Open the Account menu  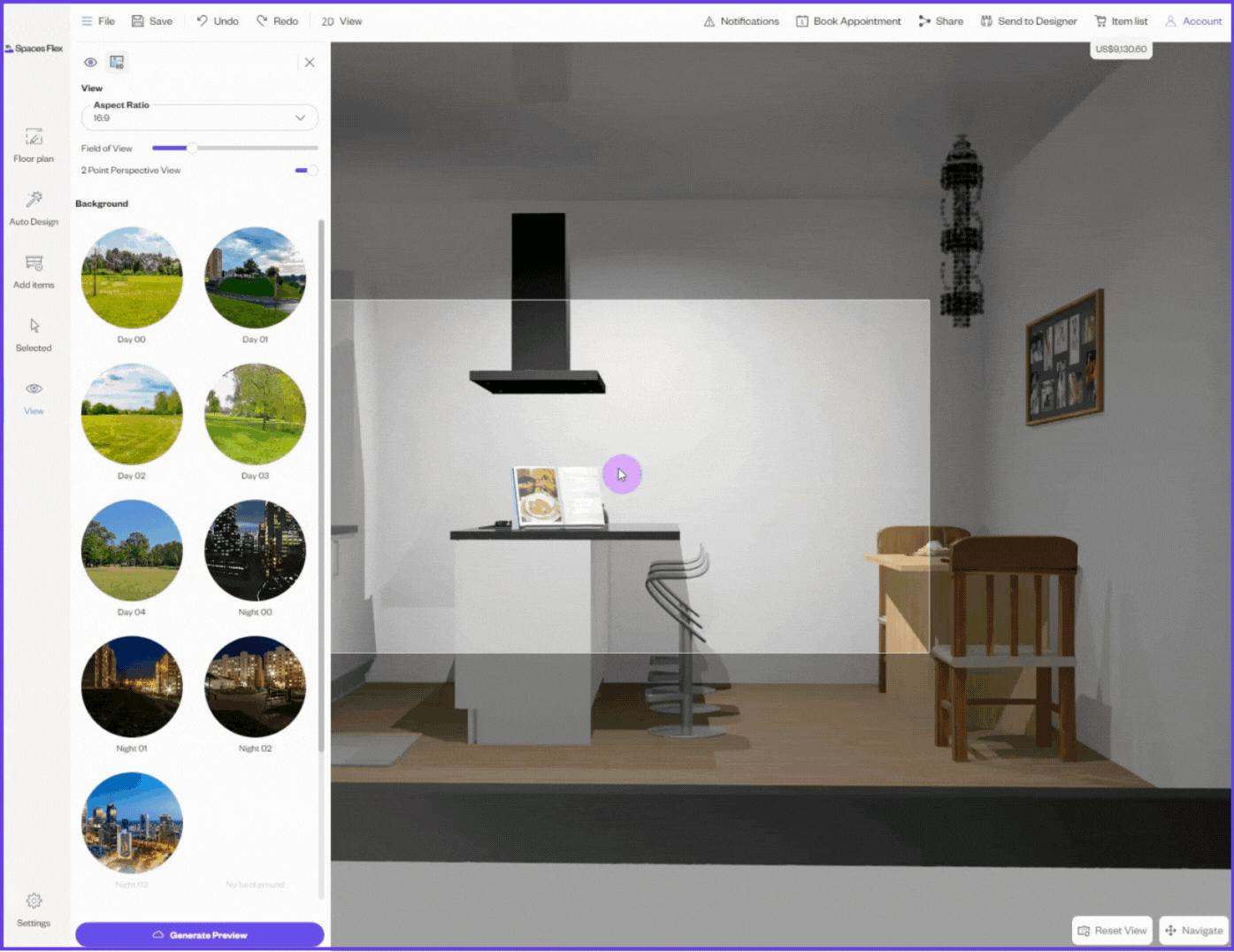(x=1192, y=21)
